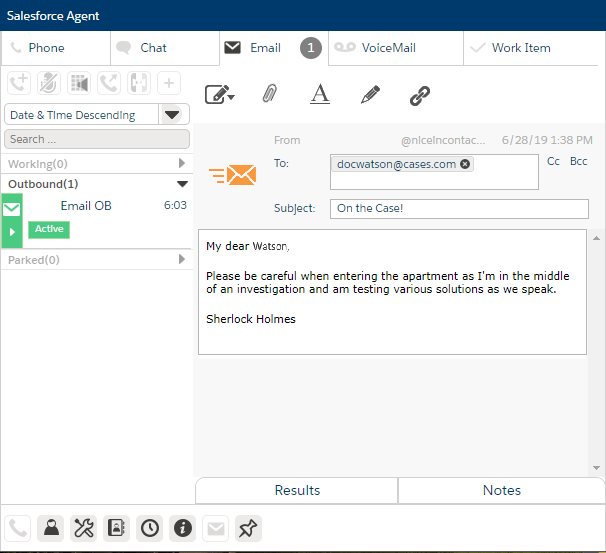Click the Bcc link
Viewport: 606px width, 553px height.
click(579, 161)
